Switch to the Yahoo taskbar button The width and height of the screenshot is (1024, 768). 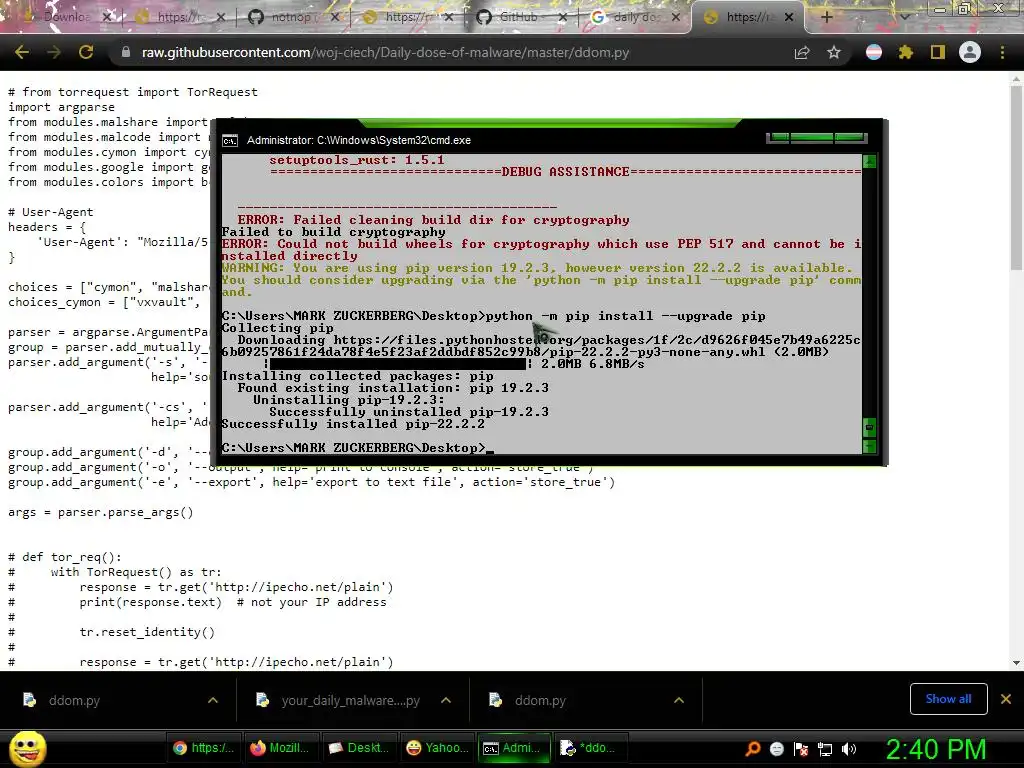click(438, 748)
